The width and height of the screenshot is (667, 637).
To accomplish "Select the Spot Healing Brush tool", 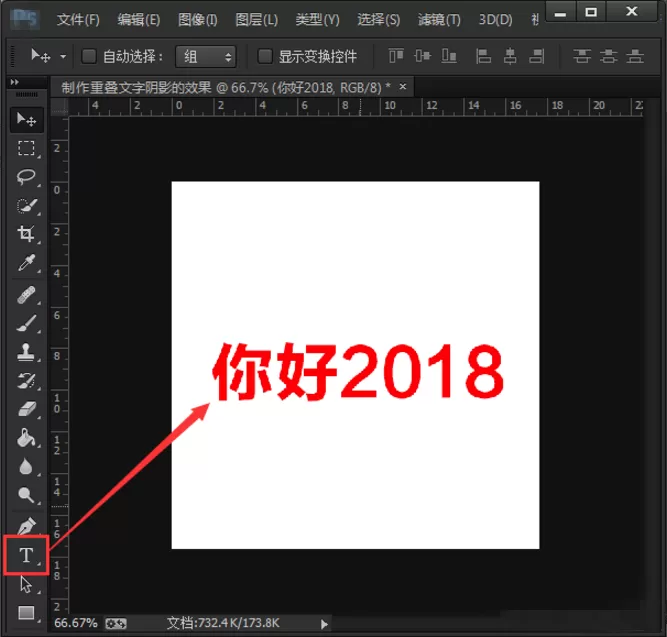I will (x=26, y=295).
